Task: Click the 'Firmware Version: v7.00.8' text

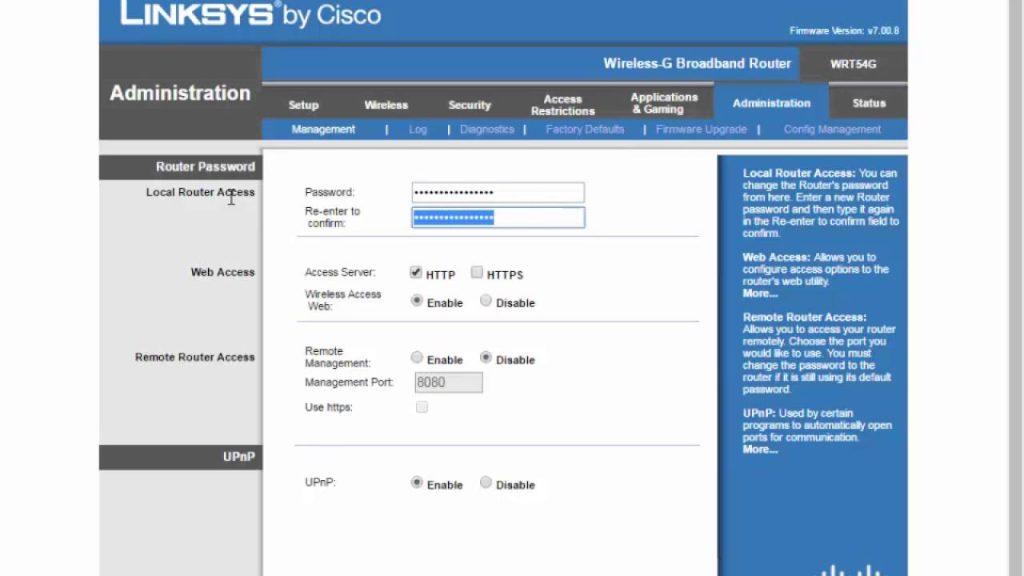Action: point(844,31)
